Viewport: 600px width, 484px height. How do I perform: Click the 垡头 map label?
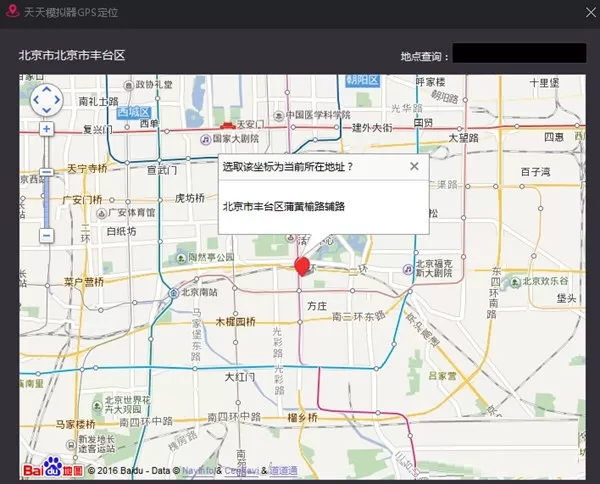pyautogui.click(x=566, y=298)
